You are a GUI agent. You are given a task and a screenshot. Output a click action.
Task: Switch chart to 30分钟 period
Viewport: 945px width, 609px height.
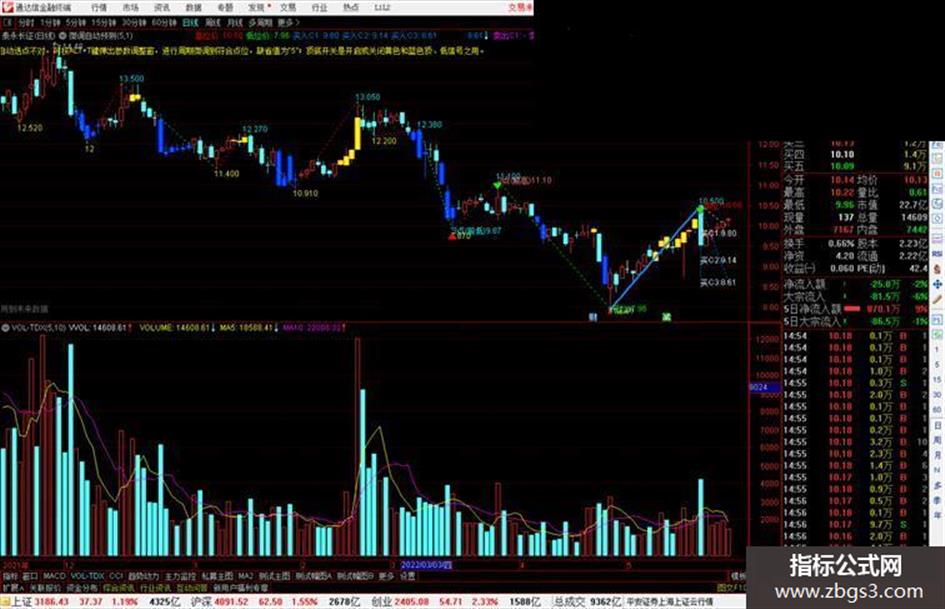tap(134, 22)
